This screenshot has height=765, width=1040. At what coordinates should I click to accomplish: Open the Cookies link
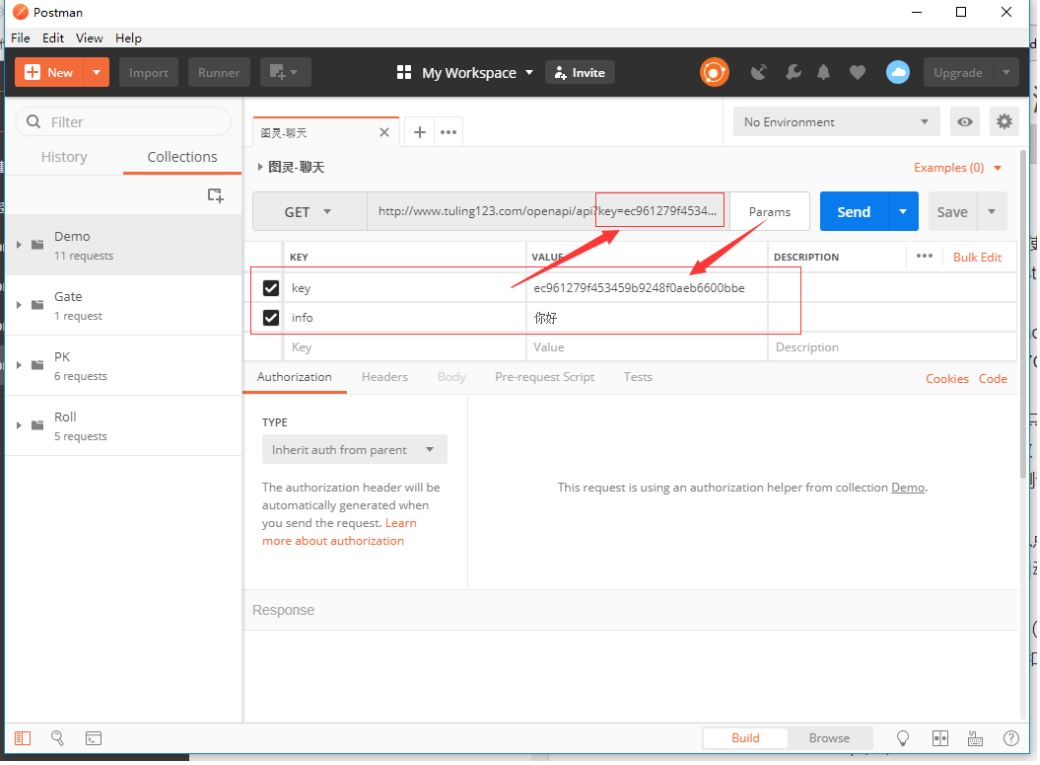[946, 379]
